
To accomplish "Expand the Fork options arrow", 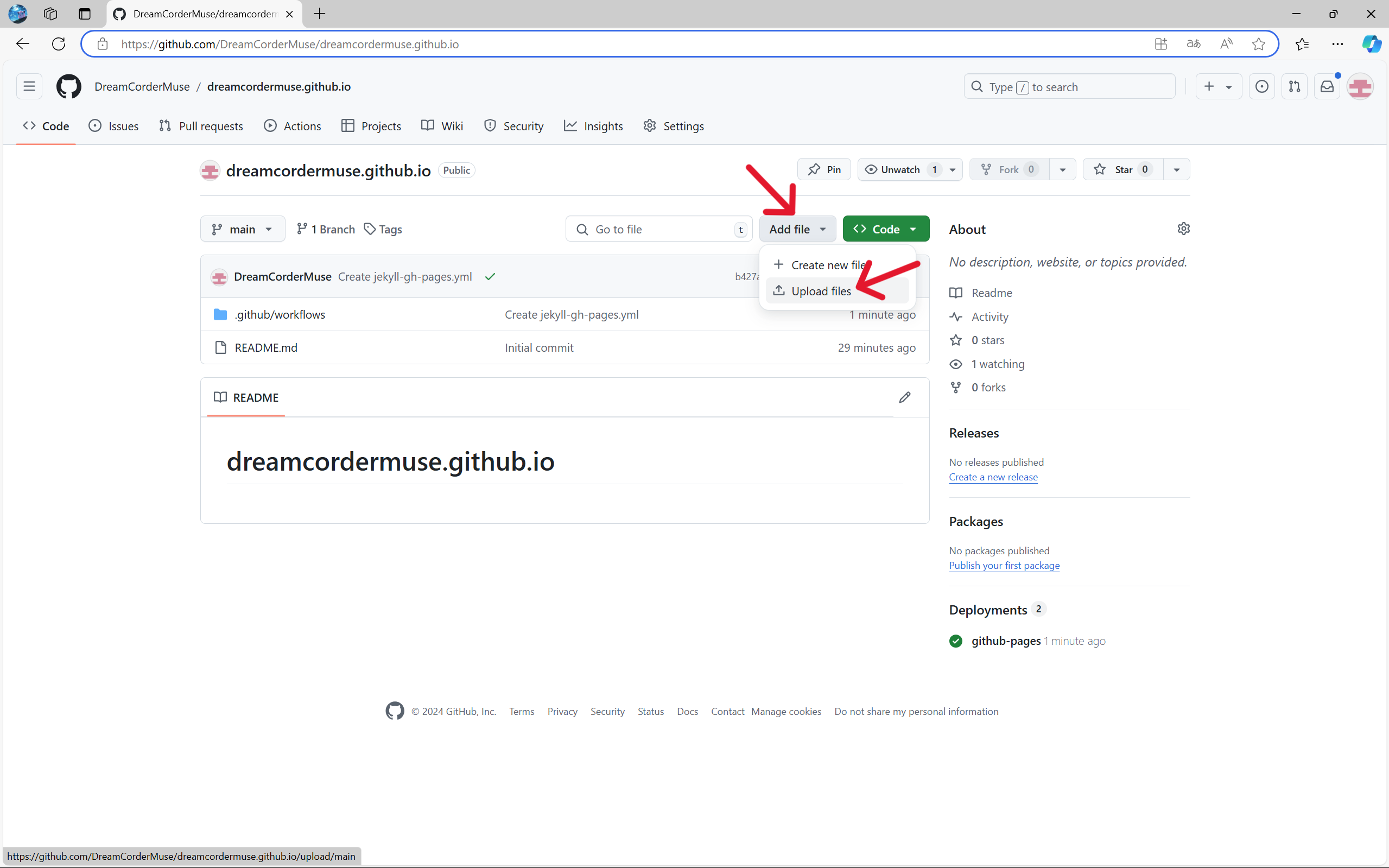I will pos(1062,169).
